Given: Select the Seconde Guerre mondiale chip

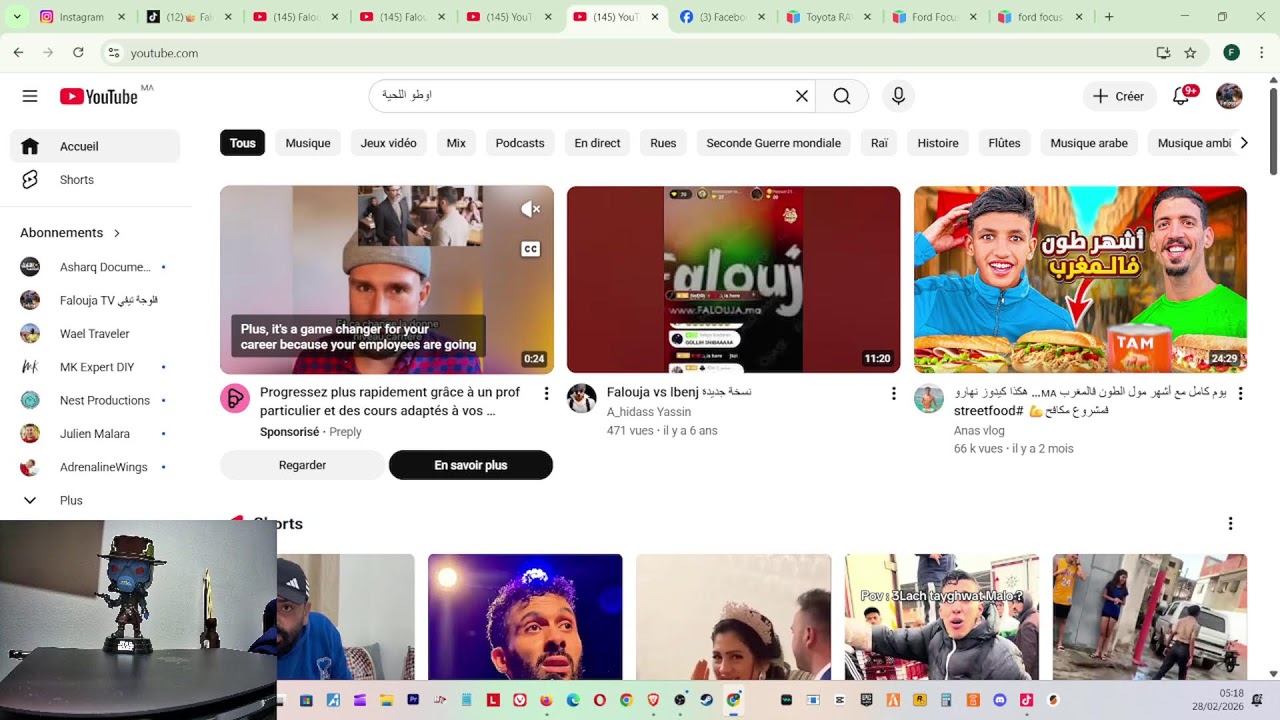Looking at the screenshot, I should [x=773, y=143].
